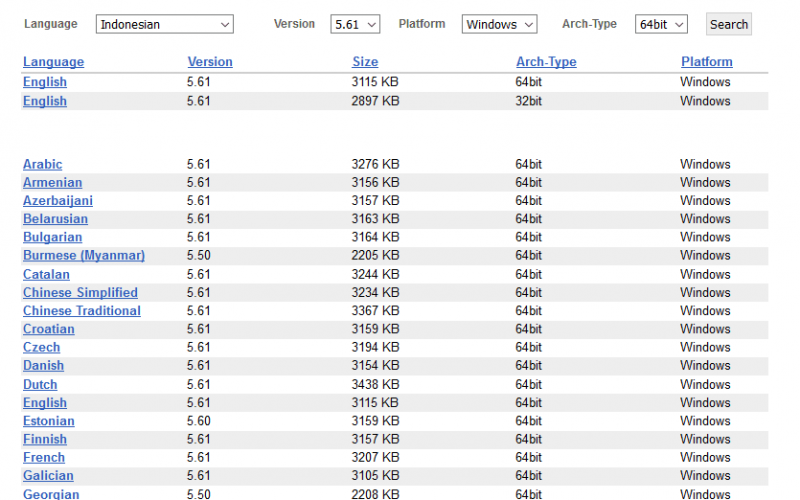Open the Armenian download link
The image size is (800, 500).
(x=53, y=183)
